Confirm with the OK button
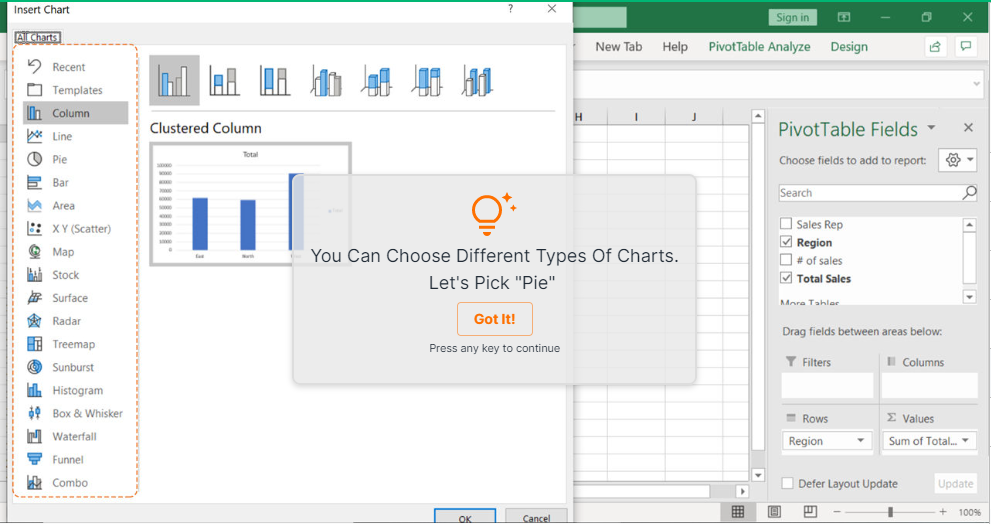 465,516
